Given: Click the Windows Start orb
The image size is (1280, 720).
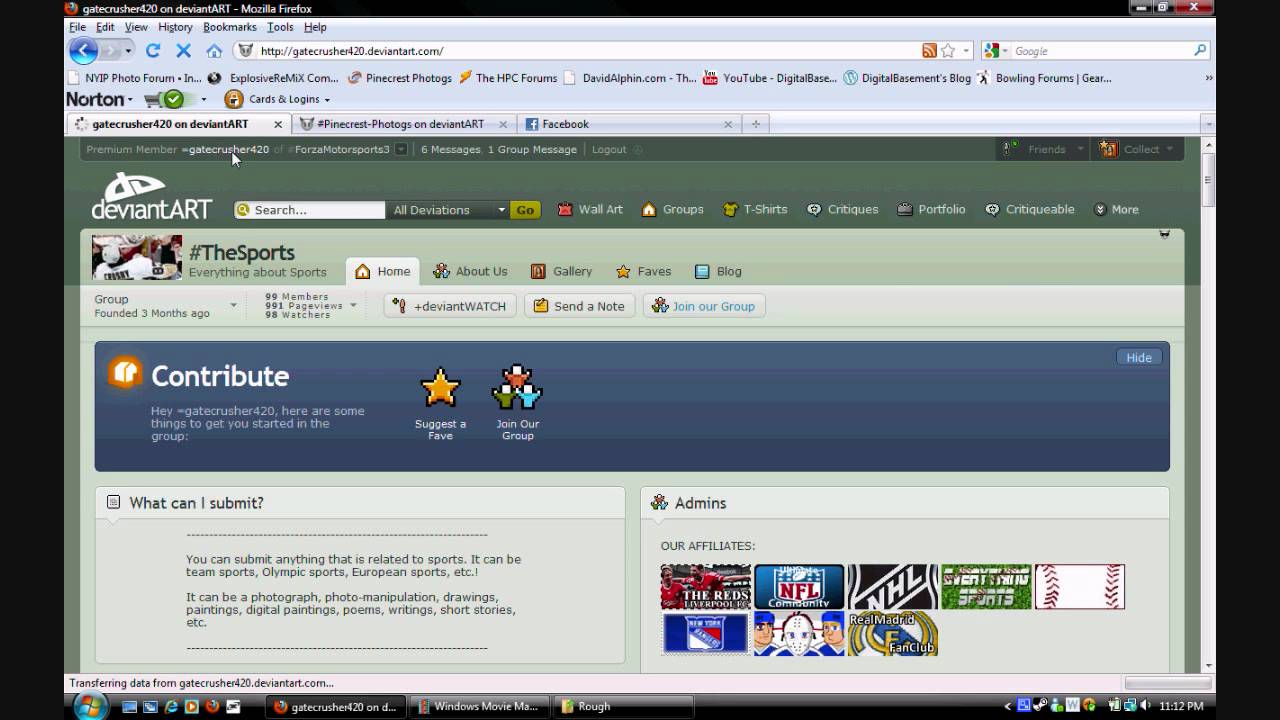Looking at the screenshot, I should pyautogui.click(x=92, y=706).
